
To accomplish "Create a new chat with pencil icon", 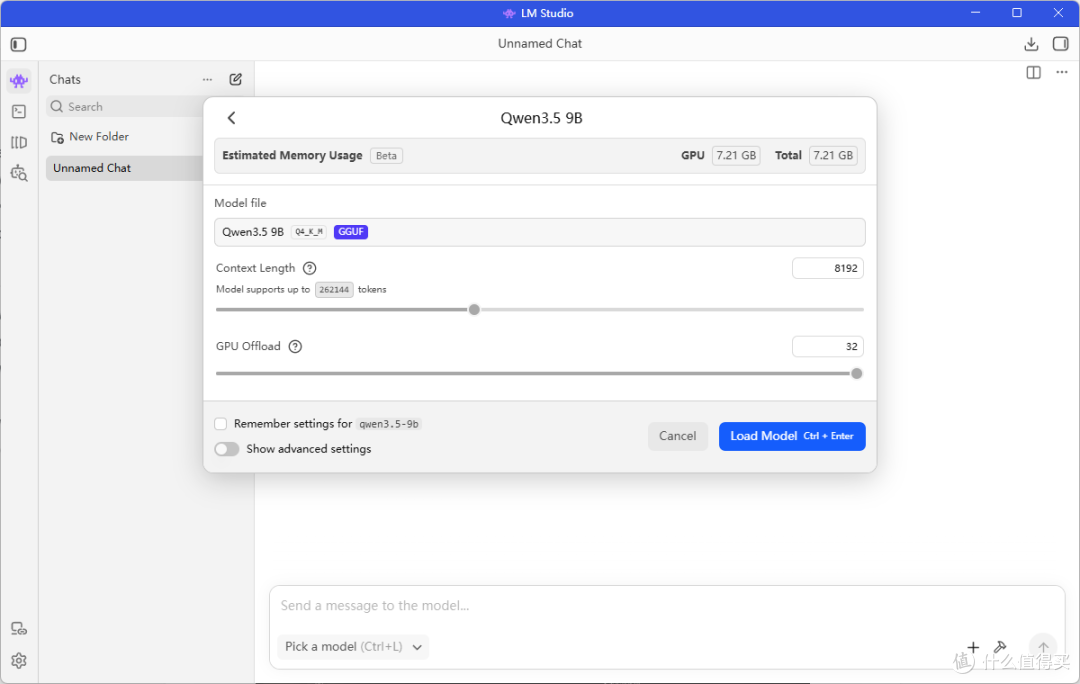I will pos(236,79).
